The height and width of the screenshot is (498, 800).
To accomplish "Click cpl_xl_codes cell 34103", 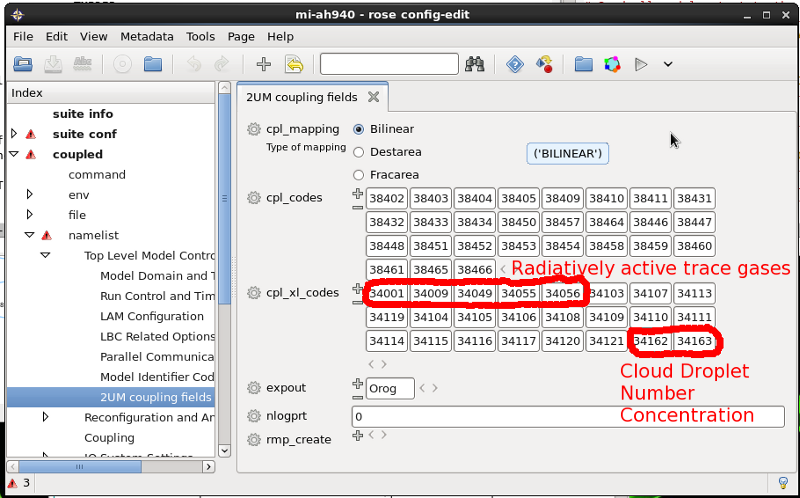I will click(607, 293).
